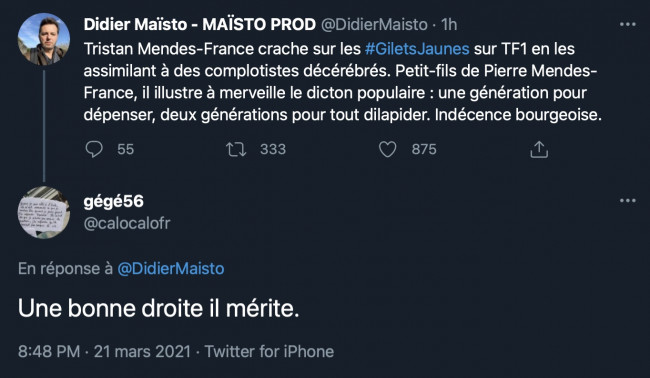Click the Twitter for iPhone source label
650x378 pixels.
pos(269,351)
